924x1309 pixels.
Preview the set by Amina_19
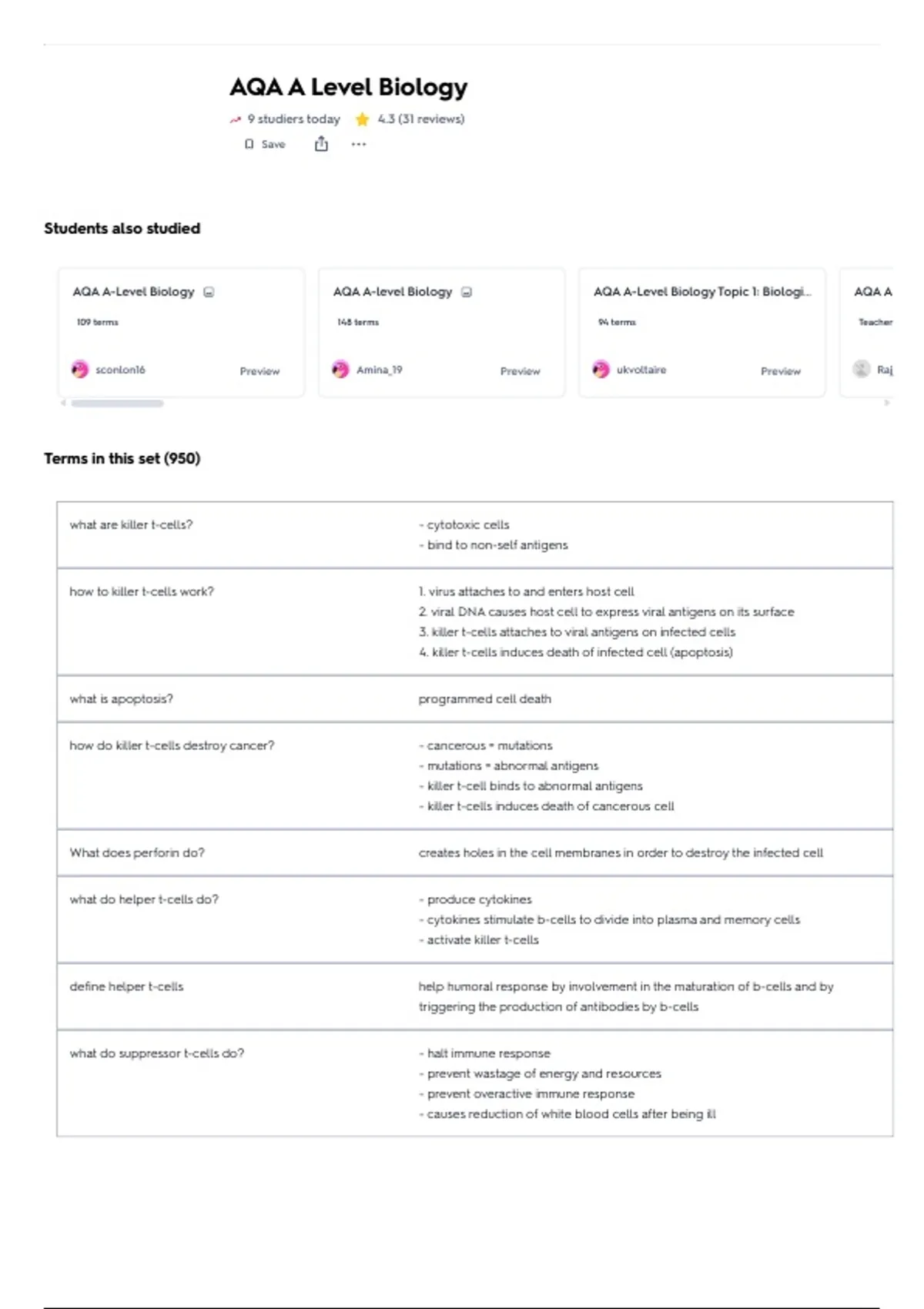(x=520, y=371)
